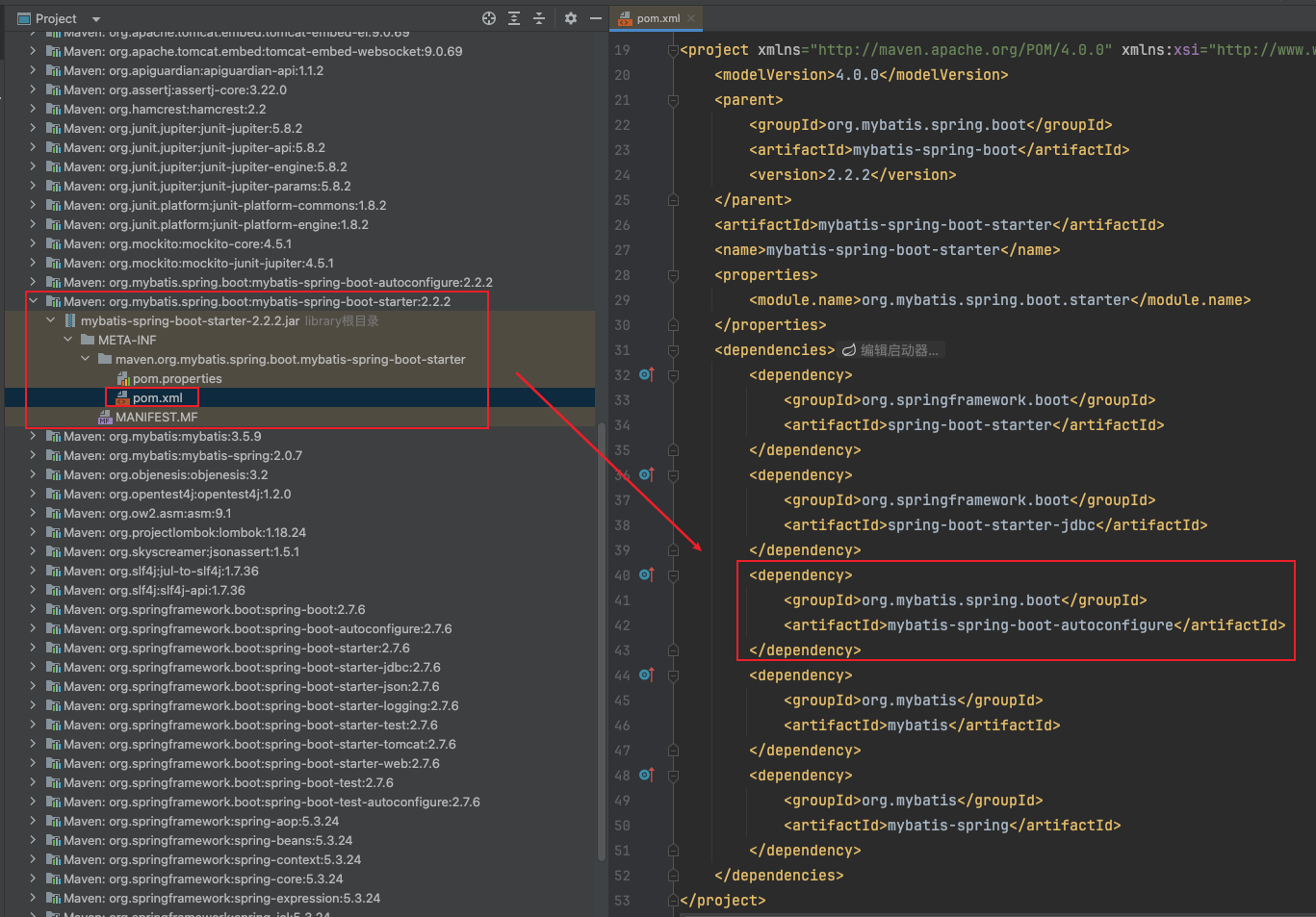Click the Project panel title label
1316x917 pixels.
[56, 18]
